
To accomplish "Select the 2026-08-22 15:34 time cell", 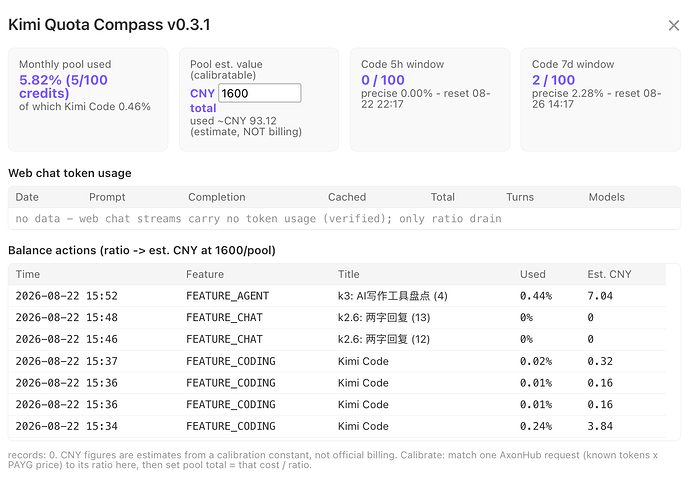I will tap(66, 426).
